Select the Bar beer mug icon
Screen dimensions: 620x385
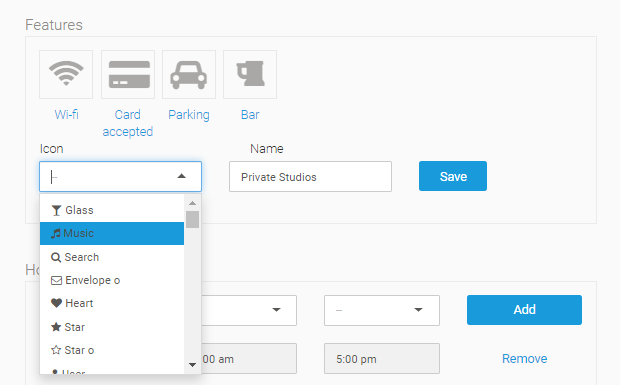point(250,74)
